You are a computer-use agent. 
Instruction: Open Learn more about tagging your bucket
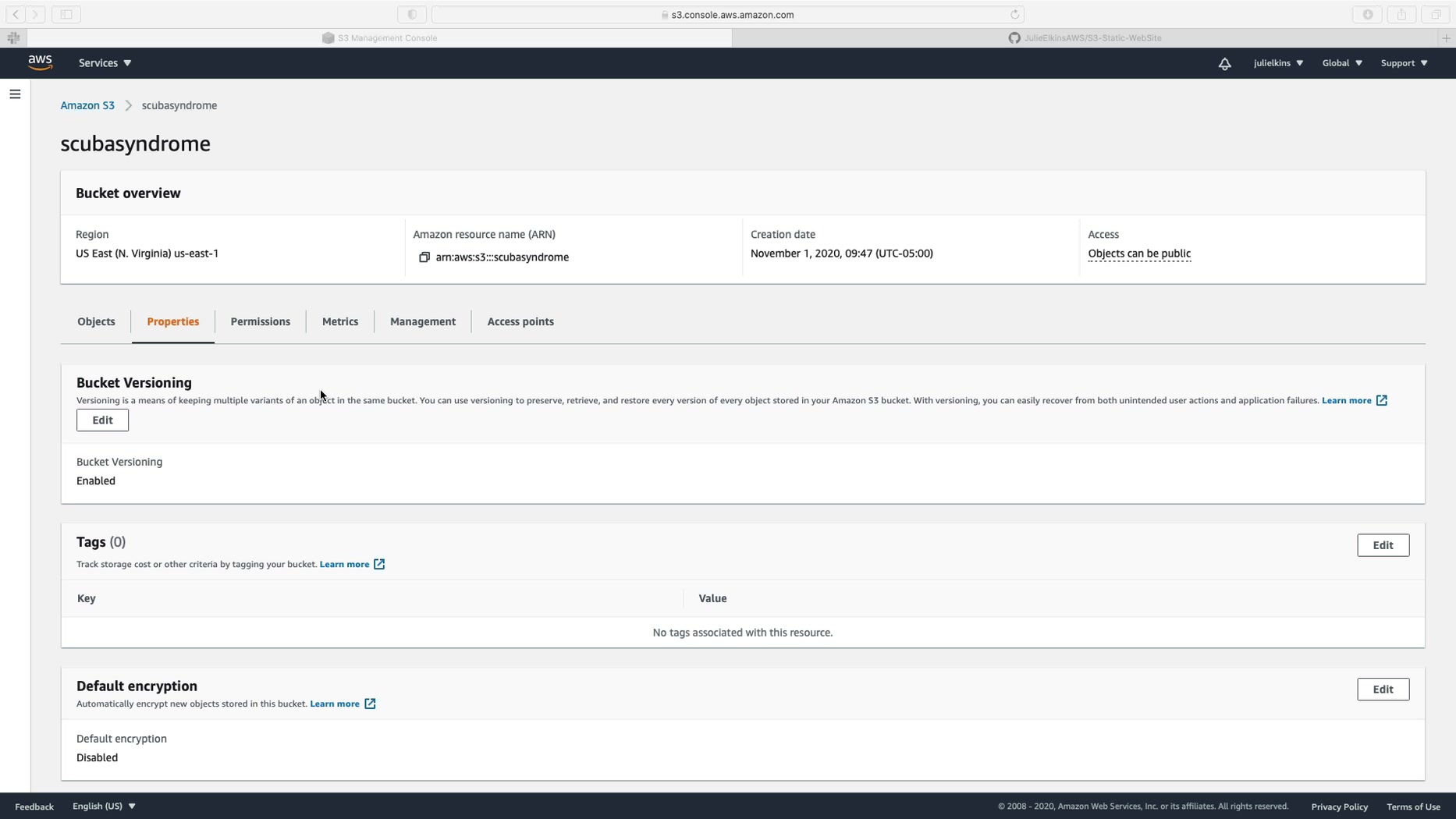tap(352, 565)
